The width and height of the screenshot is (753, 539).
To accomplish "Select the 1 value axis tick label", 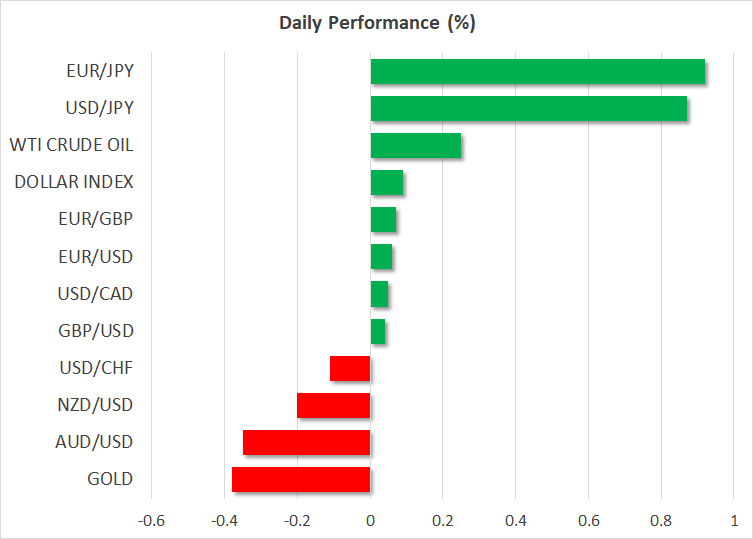I will pos(734,522).
